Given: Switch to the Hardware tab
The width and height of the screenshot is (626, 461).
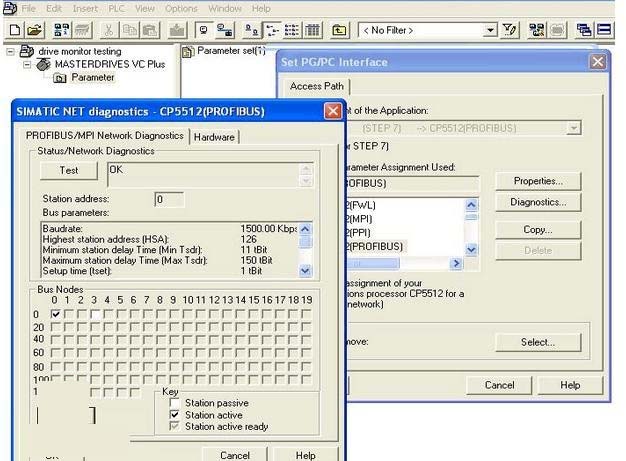Looking at the screenshot, I should [x=214, y=137].
